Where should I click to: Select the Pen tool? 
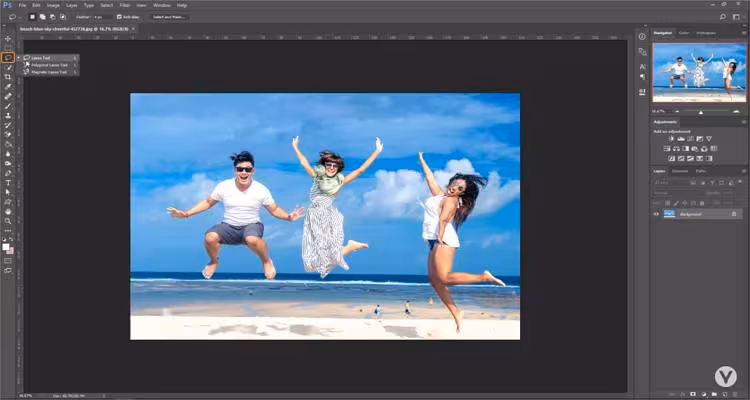[x=8, y=173]
